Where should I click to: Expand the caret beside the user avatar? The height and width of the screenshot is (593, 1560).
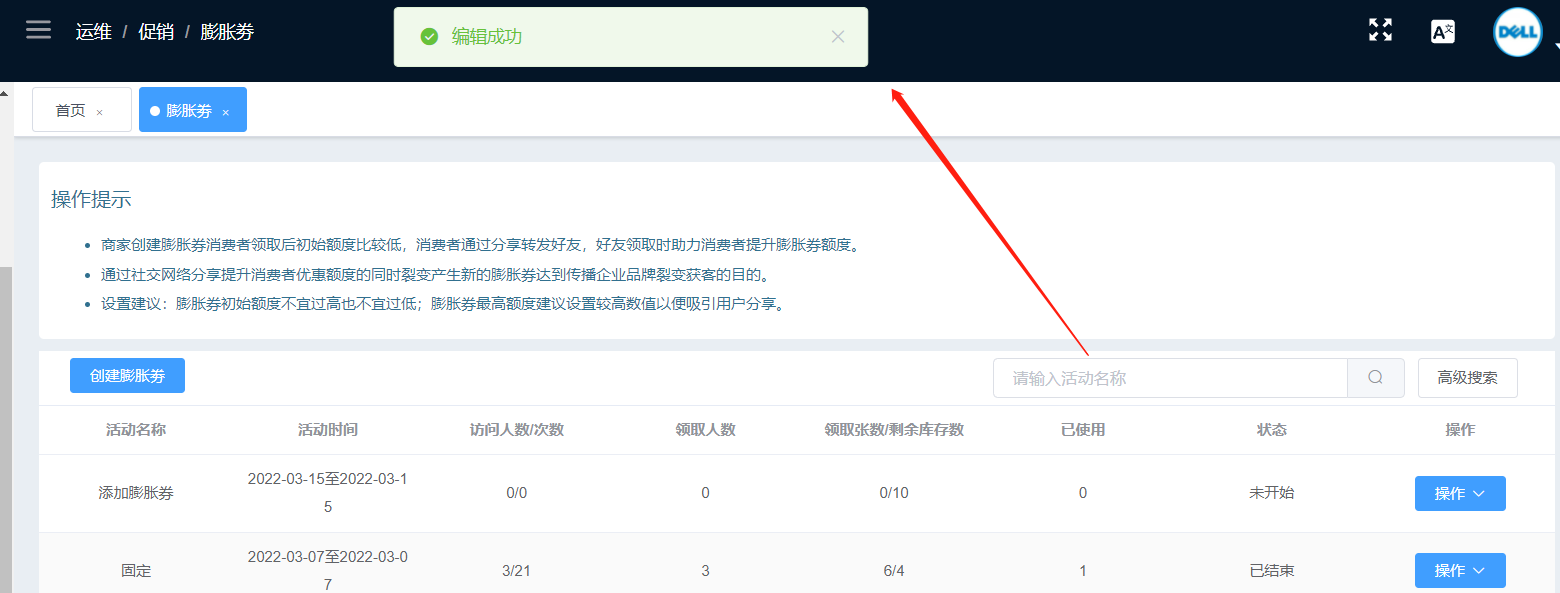[x=1555, y=47]
